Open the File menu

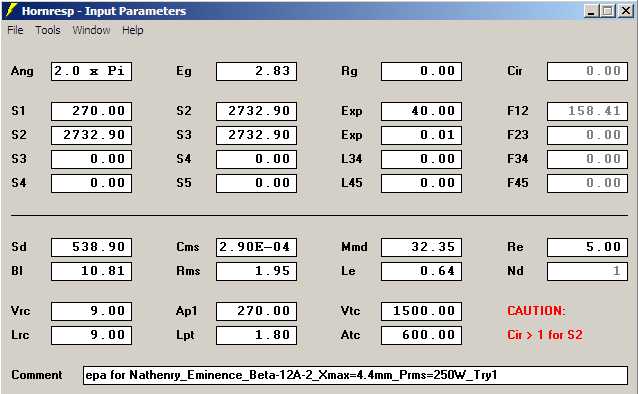(15, 30)
